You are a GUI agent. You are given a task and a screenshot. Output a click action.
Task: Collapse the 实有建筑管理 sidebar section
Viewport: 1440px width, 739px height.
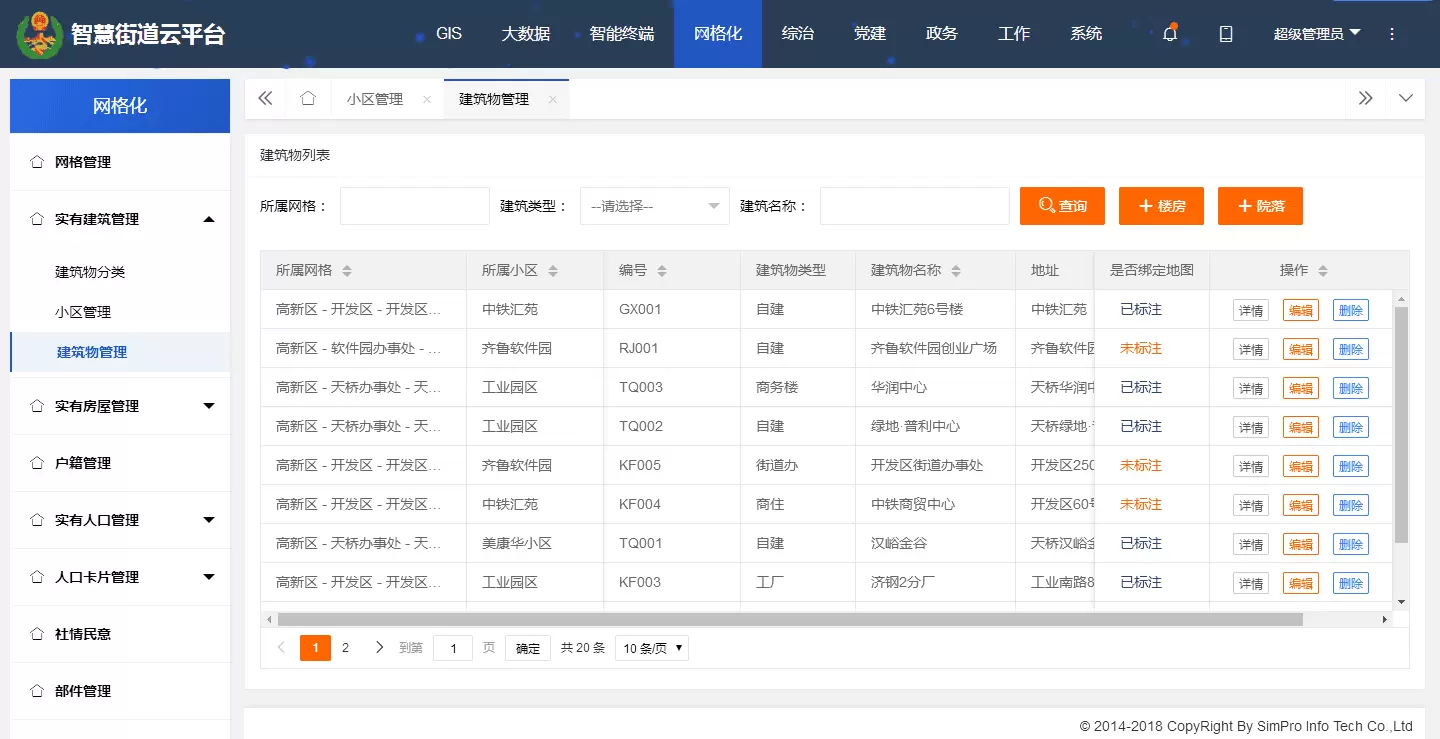[x=208, y=219]
